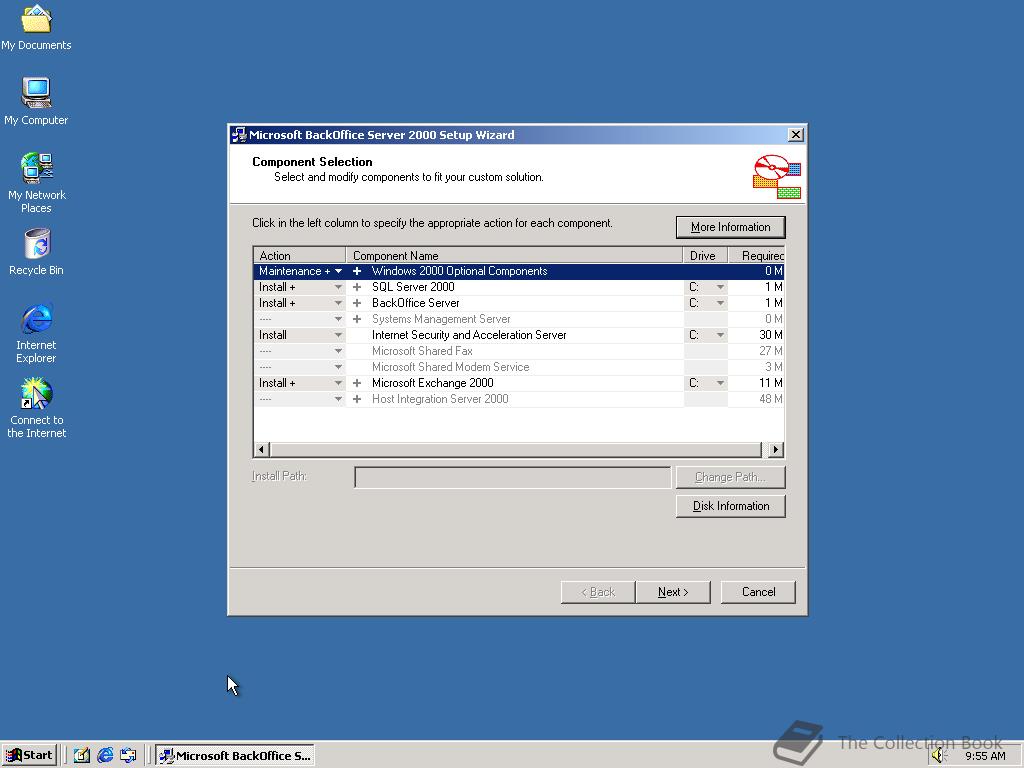Click the Disk Information button

click(x=730, y=505)
